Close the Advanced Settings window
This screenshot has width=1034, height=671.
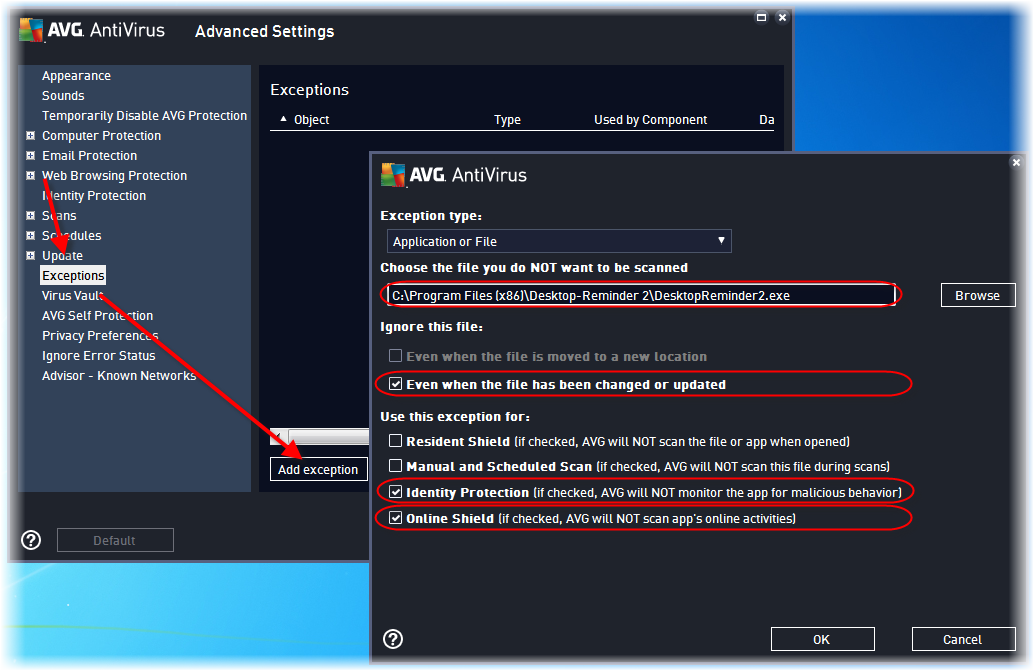click(x=782, y=17)
